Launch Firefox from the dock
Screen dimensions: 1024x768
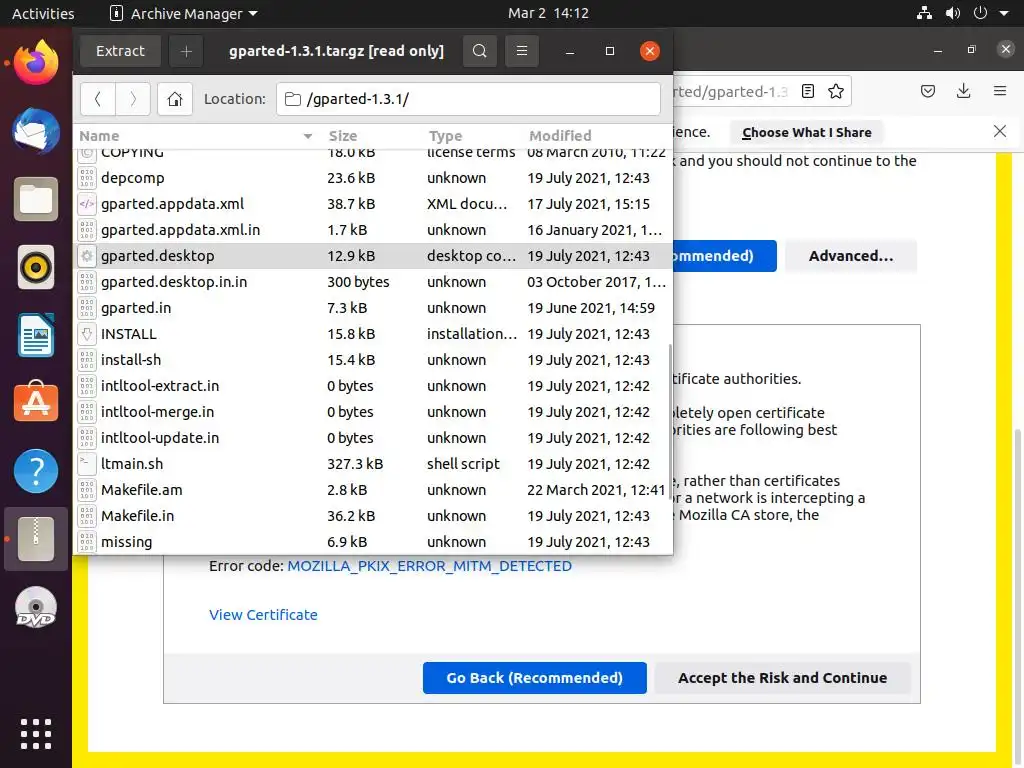(36, 63)
